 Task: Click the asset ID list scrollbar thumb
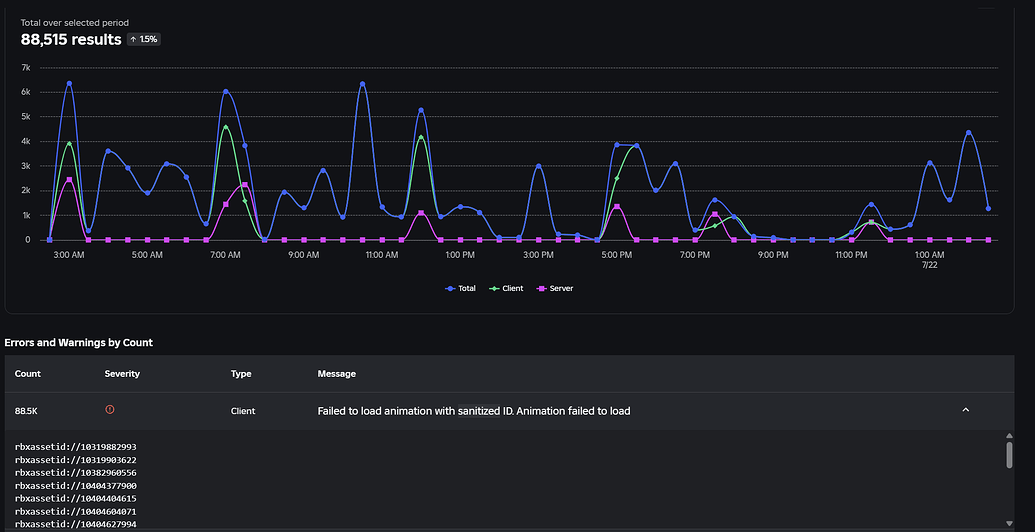click(1009, 455)
